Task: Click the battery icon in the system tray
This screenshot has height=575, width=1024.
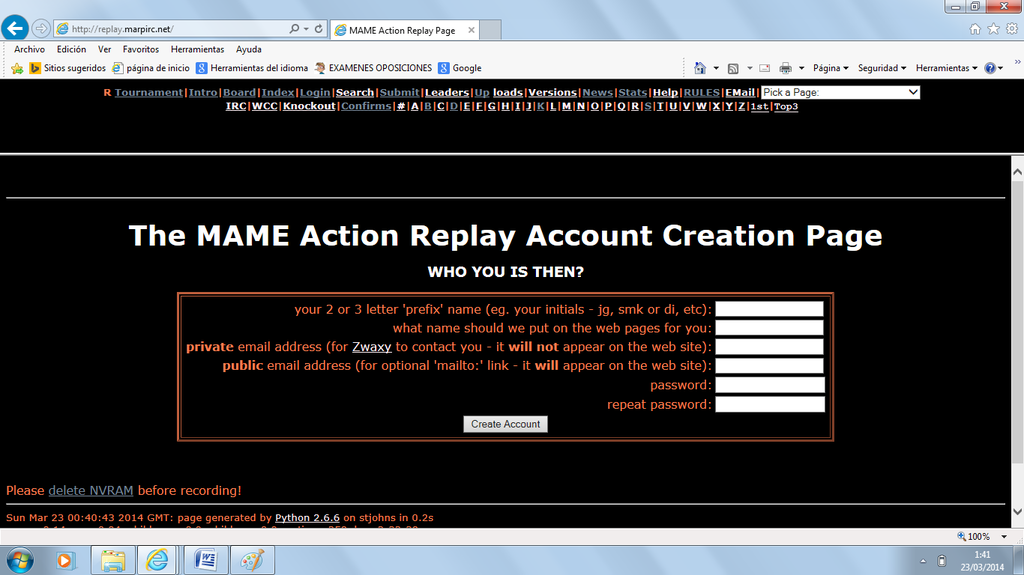Action: (942, 561)
